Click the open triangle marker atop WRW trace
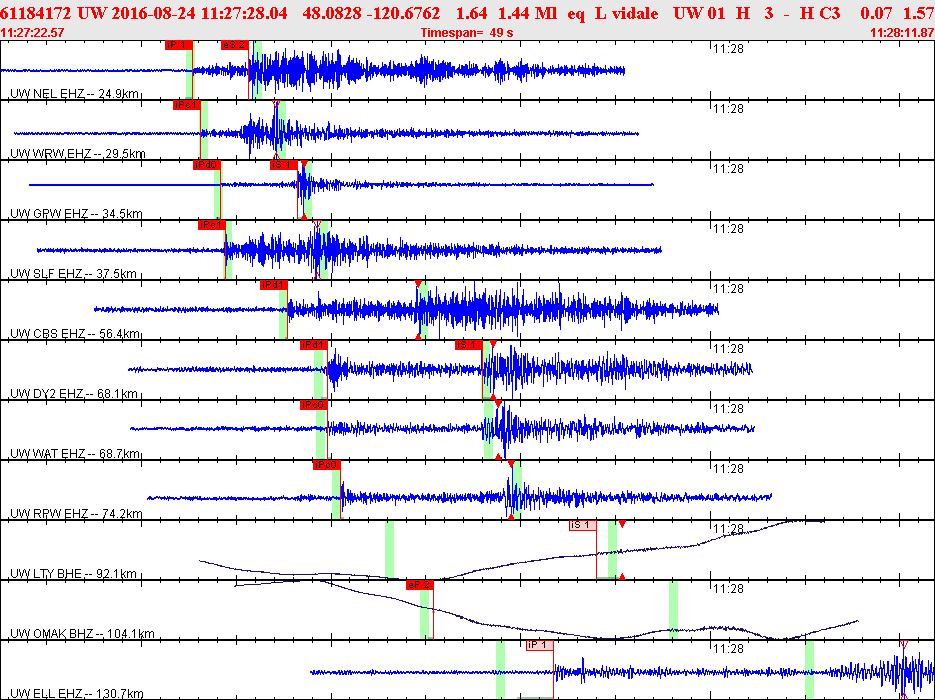The image size is (935, 700). (275, 104)
